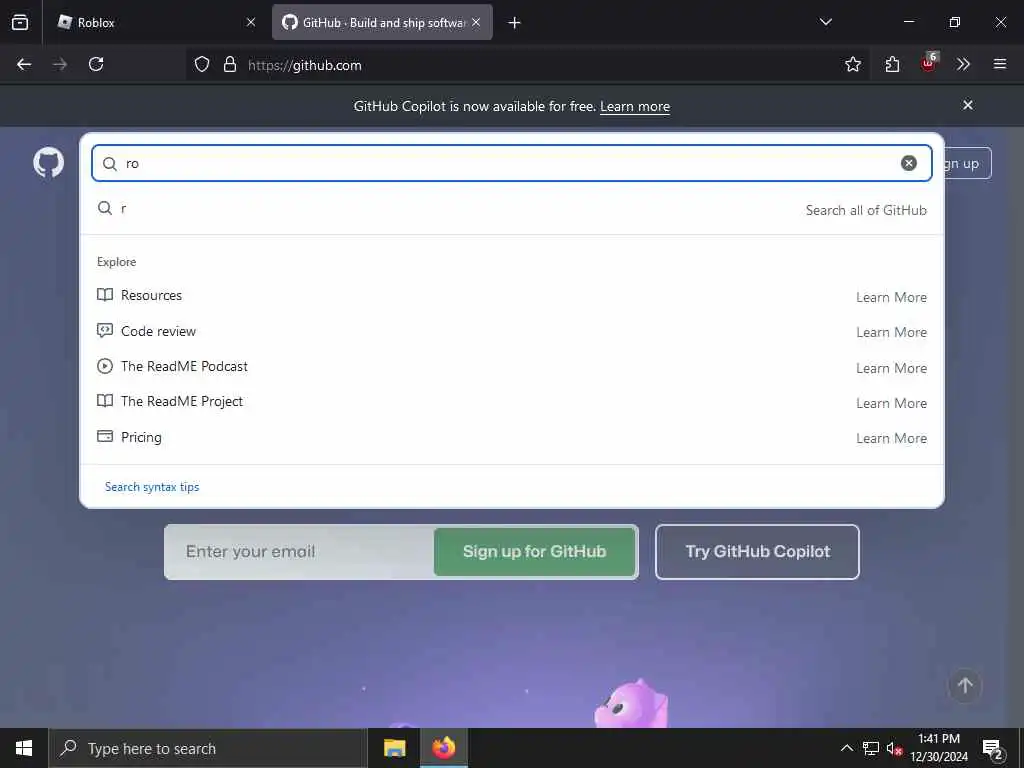Open the tracking protection shield icon
Screen dimensions: 1024x768
pos(202,64)
